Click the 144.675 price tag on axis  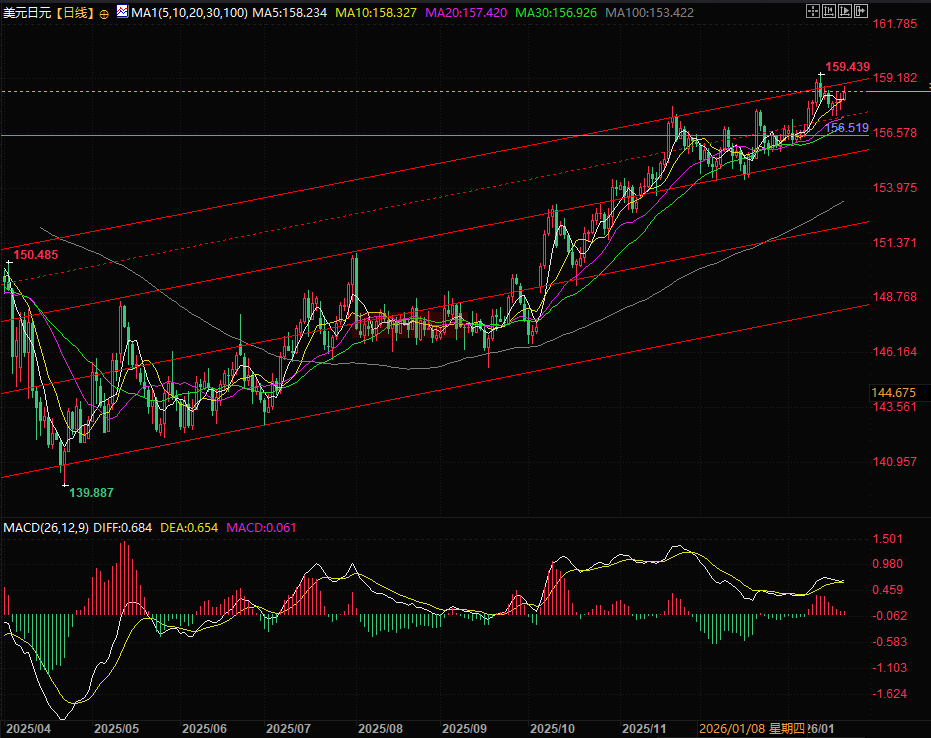[894, 392]
